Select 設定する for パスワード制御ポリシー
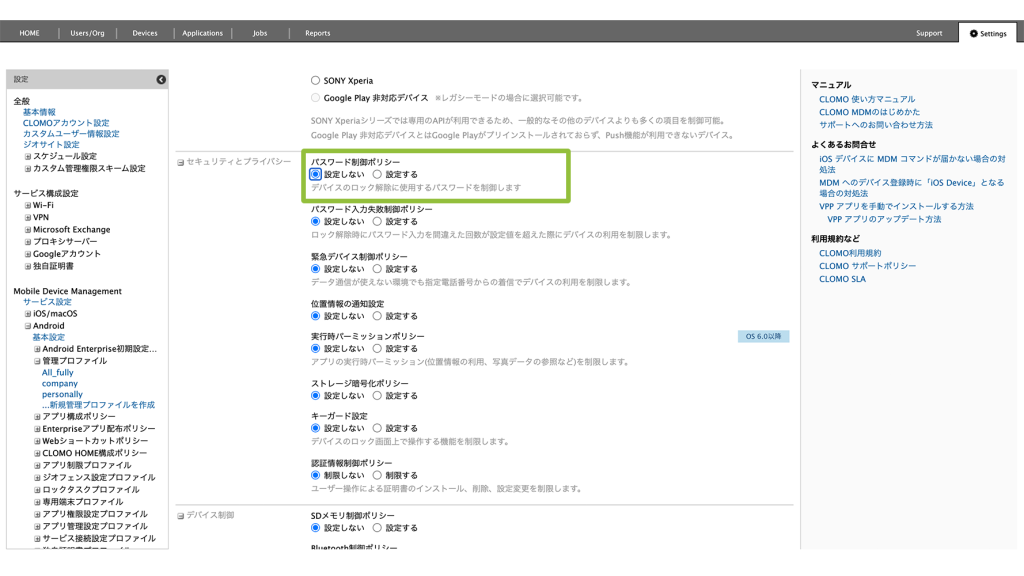Image resolution: width=1024 pixels, height=576 pixels. coord(377,175)
